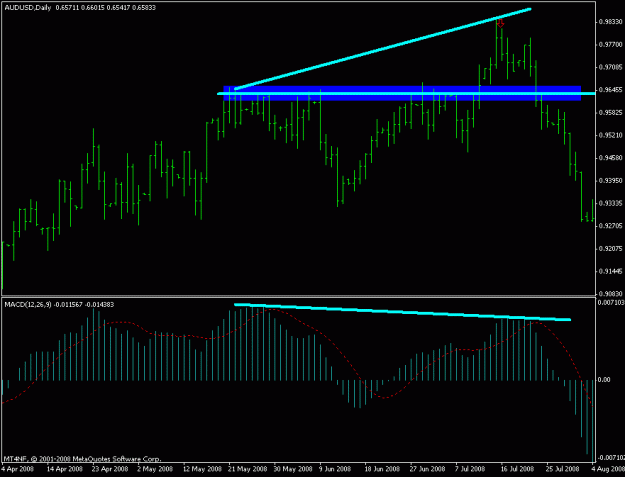
Task: Click the 4 Apr 2008 date label
Action: tap(17, 469)
